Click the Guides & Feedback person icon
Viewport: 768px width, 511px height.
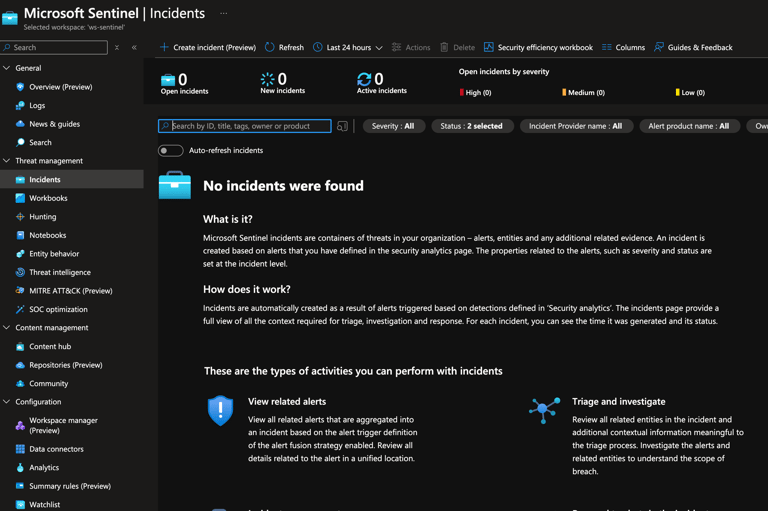659,47
